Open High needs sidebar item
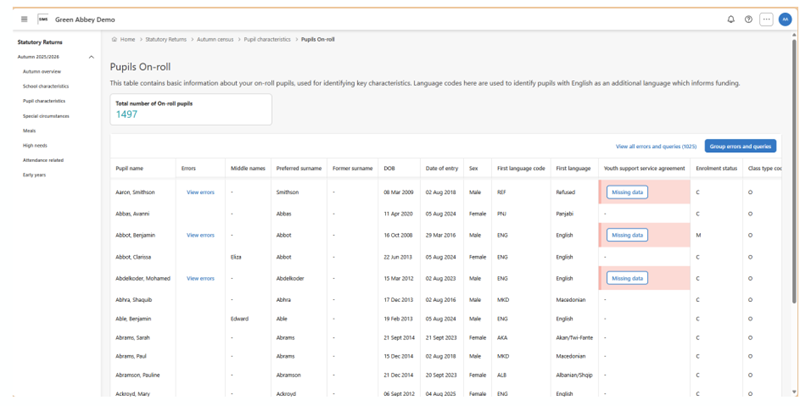Screen dimensions: 800x406 click(x=35, y=145)
